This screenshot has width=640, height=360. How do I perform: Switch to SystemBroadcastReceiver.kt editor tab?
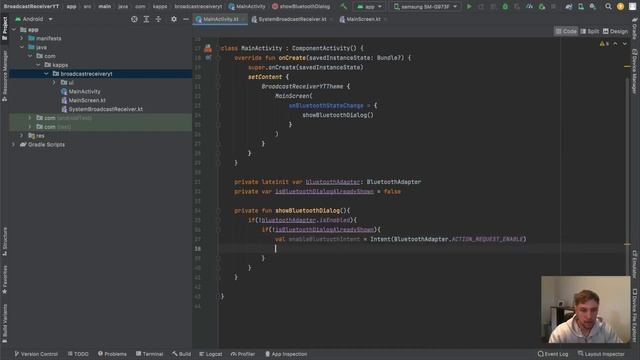click(x=292, y=19)
